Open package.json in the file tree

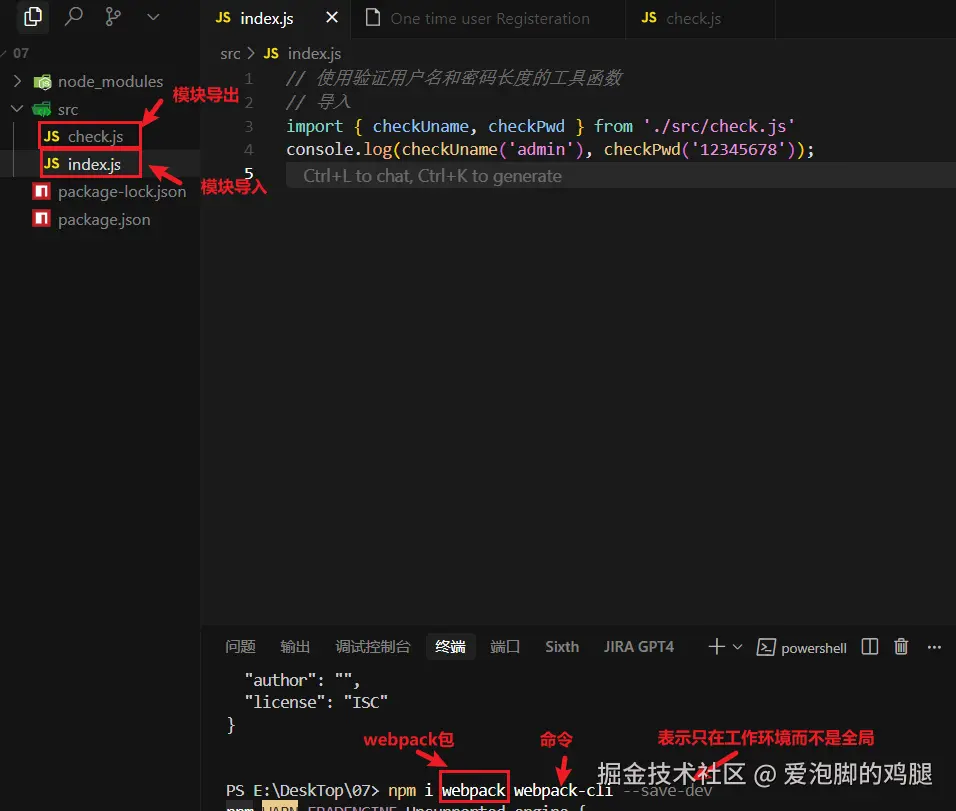(x=104, y=220)
